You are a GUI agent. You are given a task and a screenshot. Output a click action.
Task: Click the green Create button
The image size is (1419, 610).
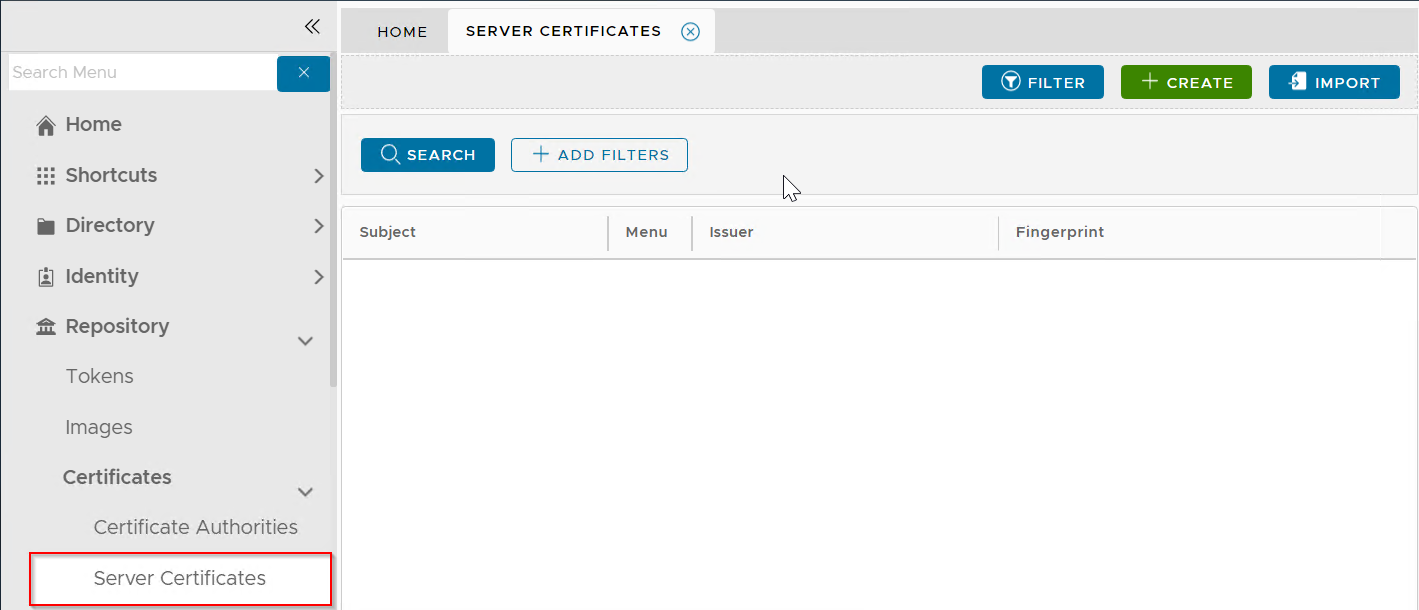point(1186,83)
